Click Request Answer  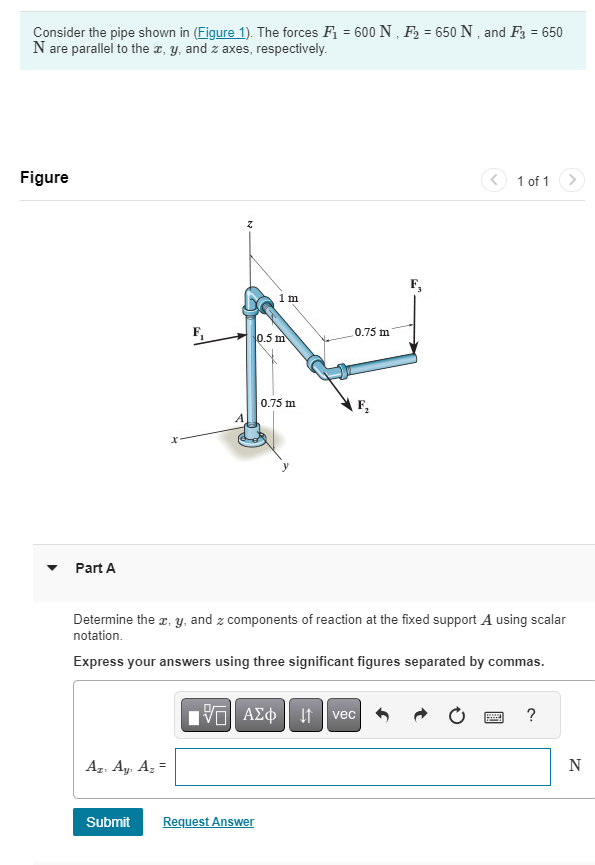(208, 821)
